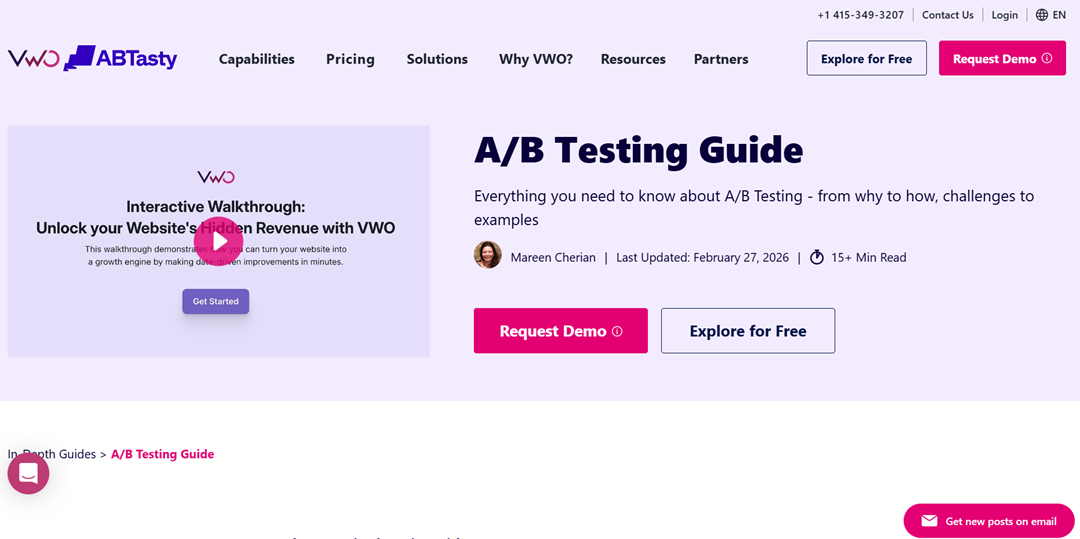The width and height of the screenshot is (1080, 539).
Task: Go to In-Depth Guides breadcrumb
Action: tap(52, 454)
